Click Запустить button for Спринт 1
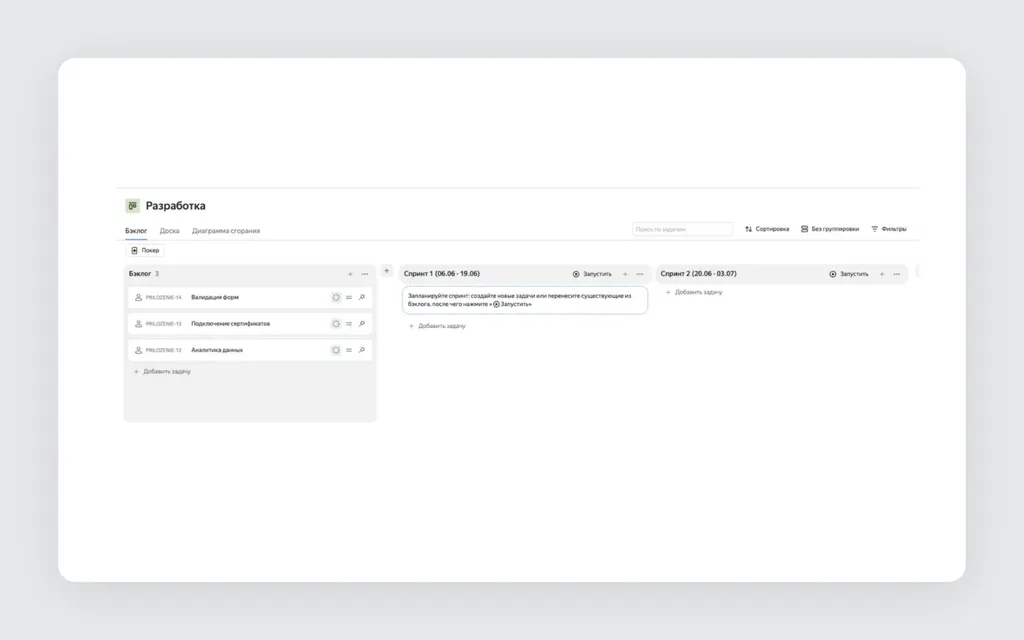The image size is (1024, 640). pyautogui.click(x=592, y=274)
